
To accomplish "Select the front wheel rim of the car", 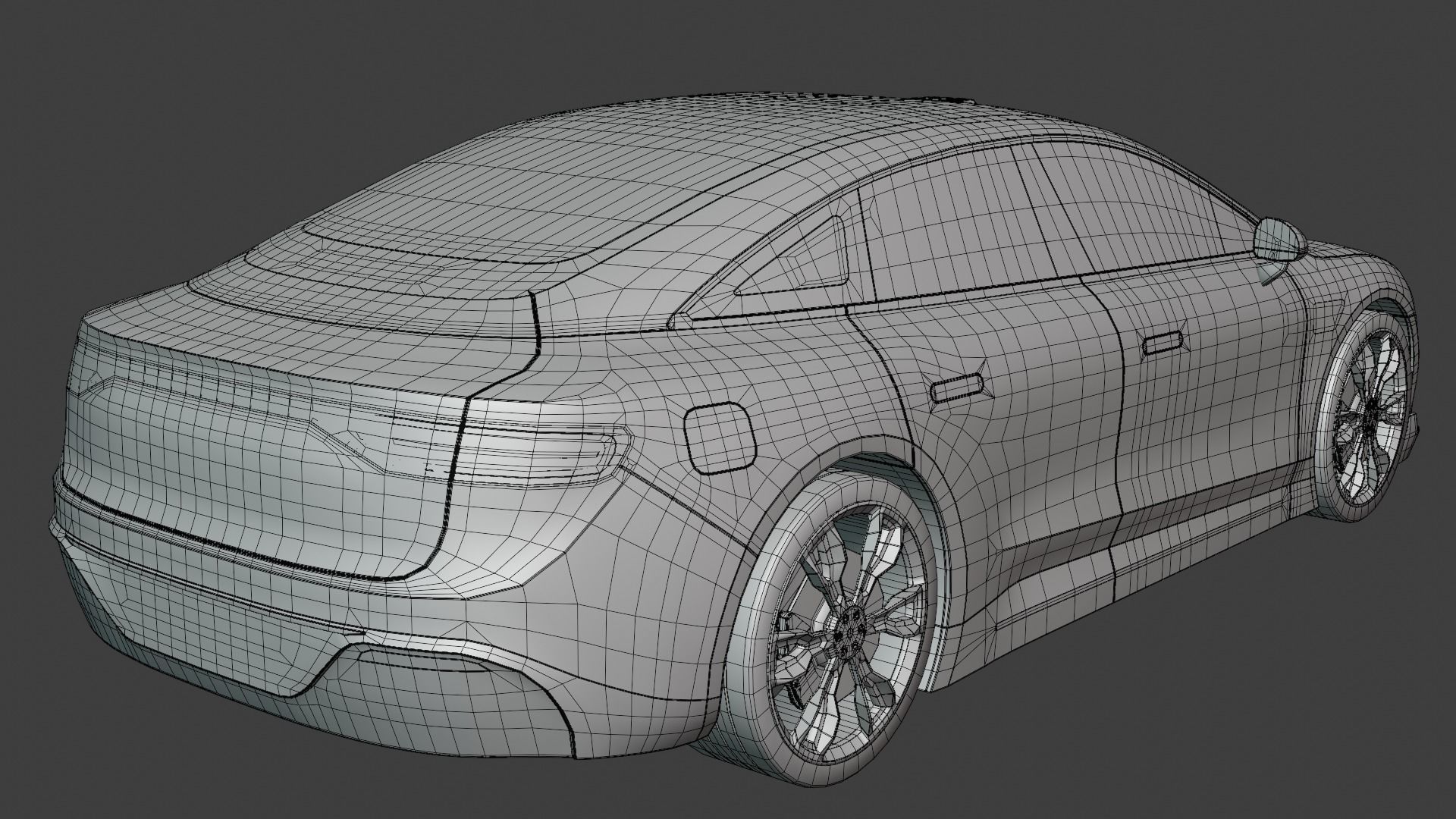I will (1371, 417).
